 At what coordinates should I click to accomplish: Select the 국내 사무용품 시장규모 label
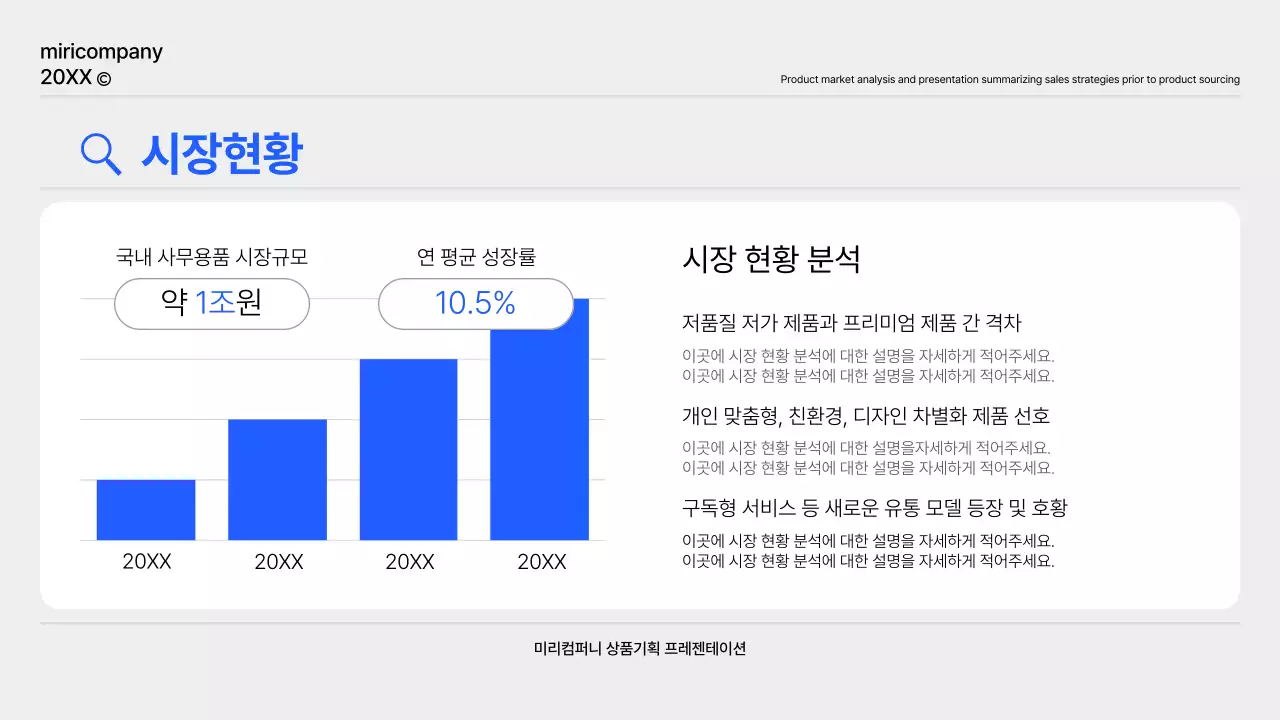(211, 256)
